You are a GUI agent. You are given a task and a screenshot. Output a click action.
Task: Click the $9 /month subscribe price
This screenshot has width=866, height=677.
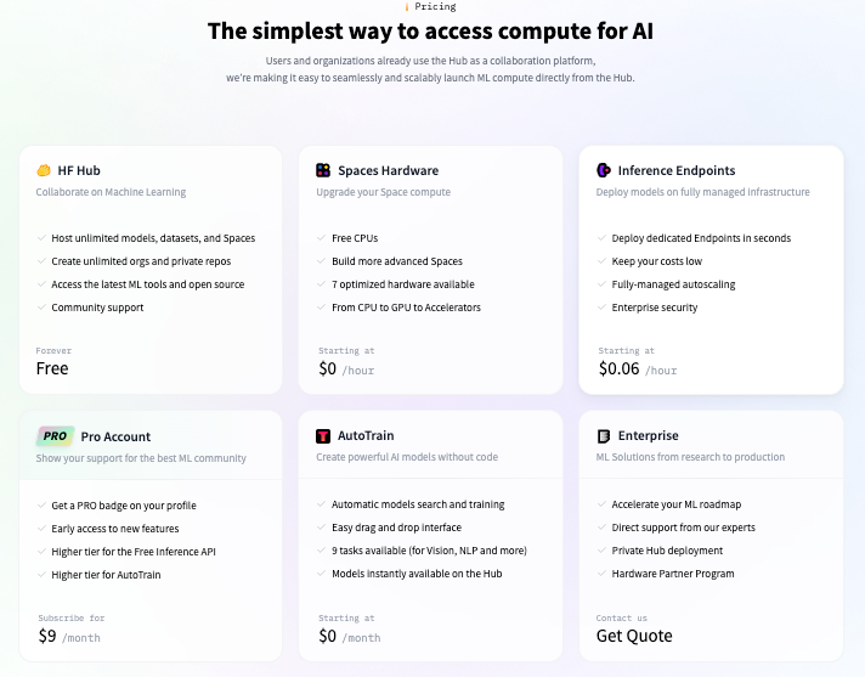(x=69, y=636)
